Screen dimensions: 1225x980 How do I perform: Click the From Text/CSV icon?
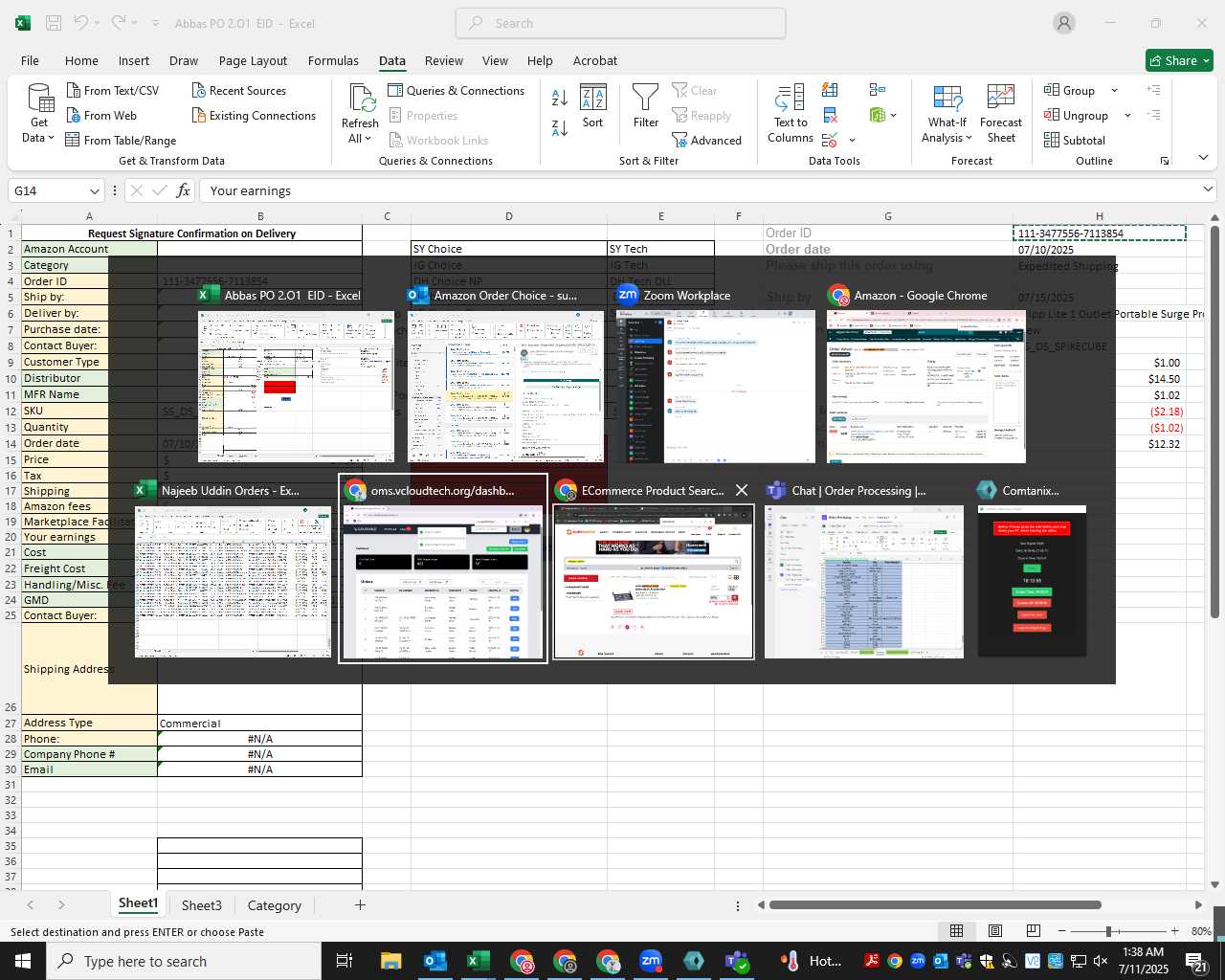[74, 90]
